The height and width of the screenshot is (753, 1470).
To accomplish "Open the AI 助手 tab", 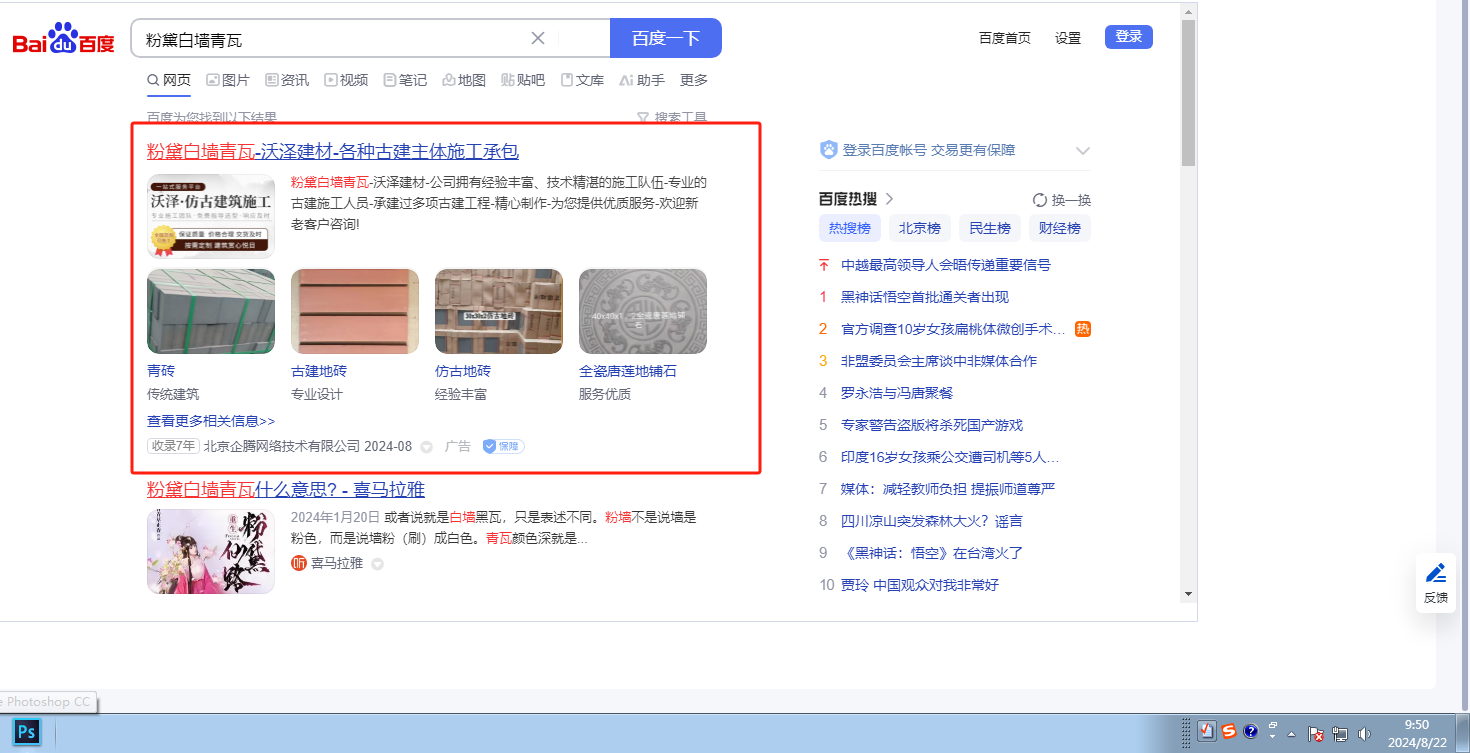I will coord(642,80).
